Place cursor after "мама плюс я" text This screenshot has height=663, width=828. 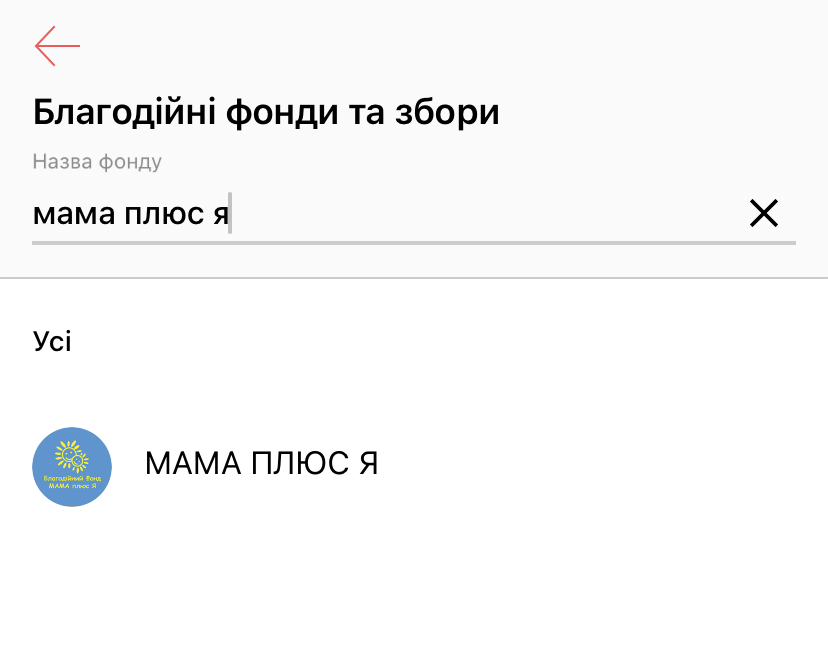(x=230, y=214)
